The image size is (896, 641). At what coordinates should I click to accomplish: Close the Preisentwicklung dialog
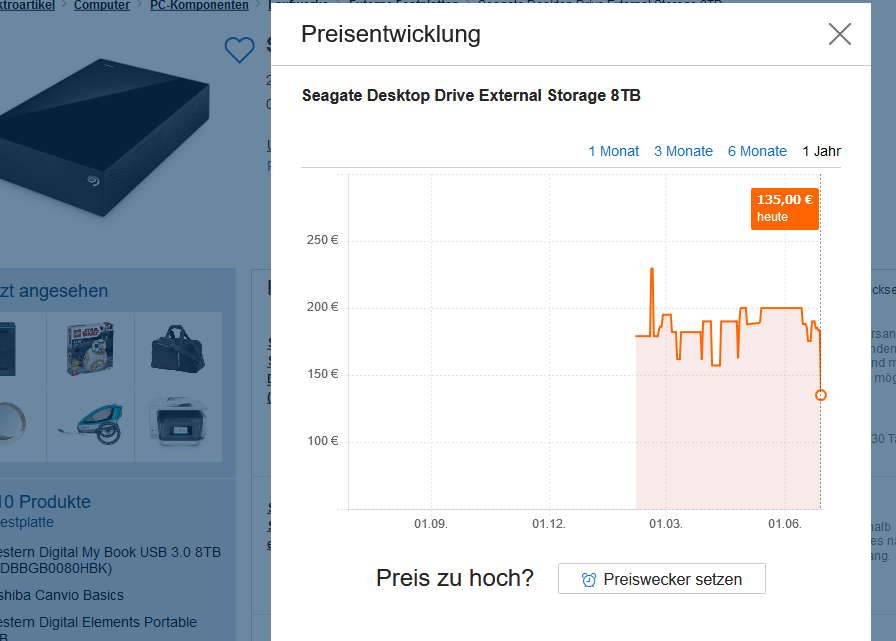pos(840,35)
